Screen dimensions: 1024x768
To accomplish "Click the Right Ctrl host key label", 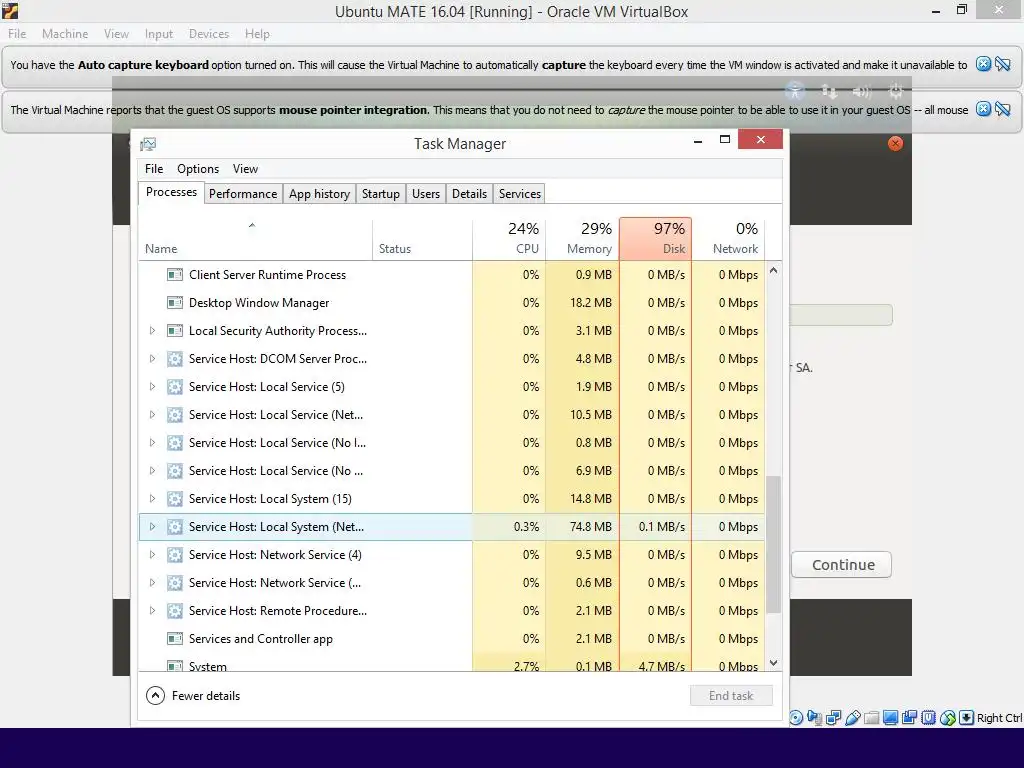I will coord(999,718).
